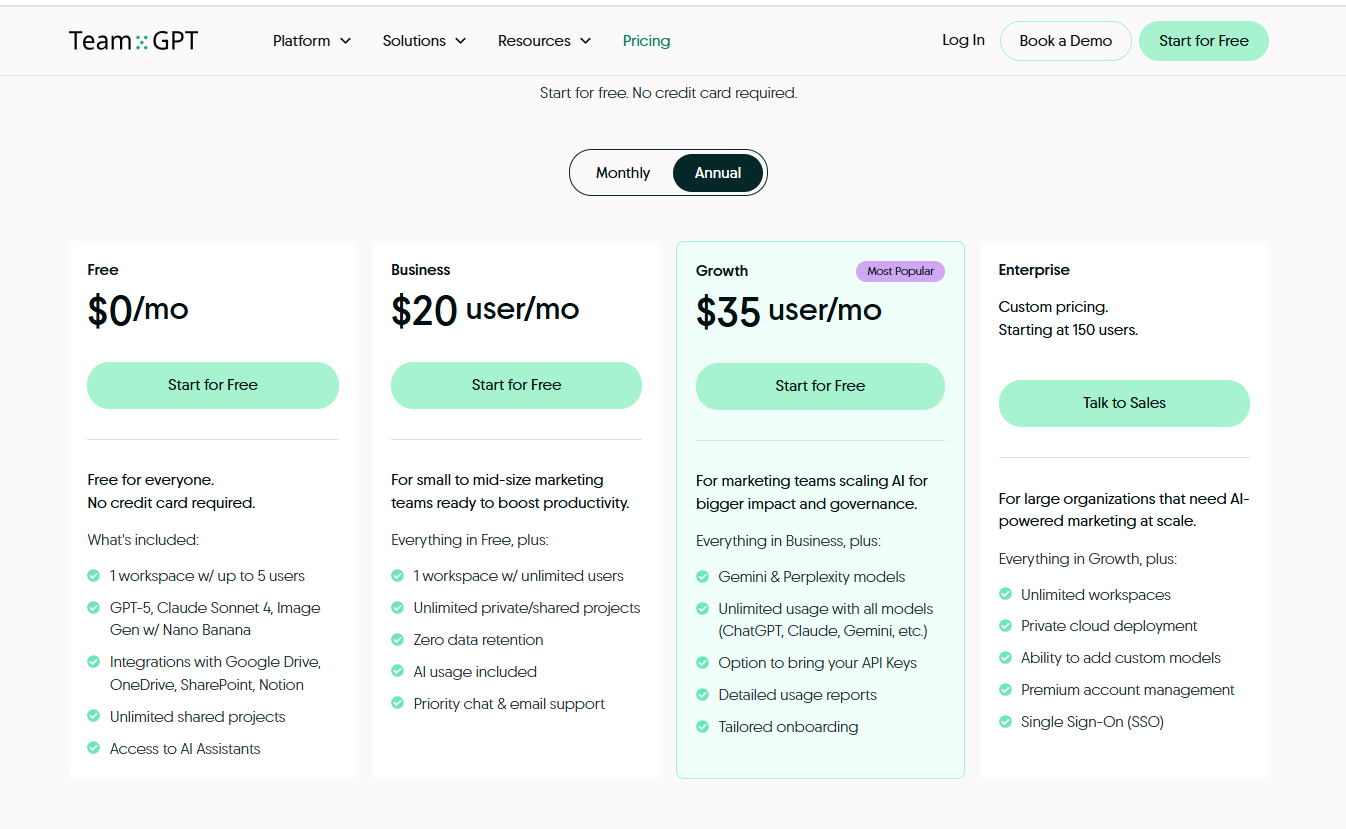This screenshot has width=1346, height=829.
Task: Expand the Platform menu chevron
Action: pos(345,41)
